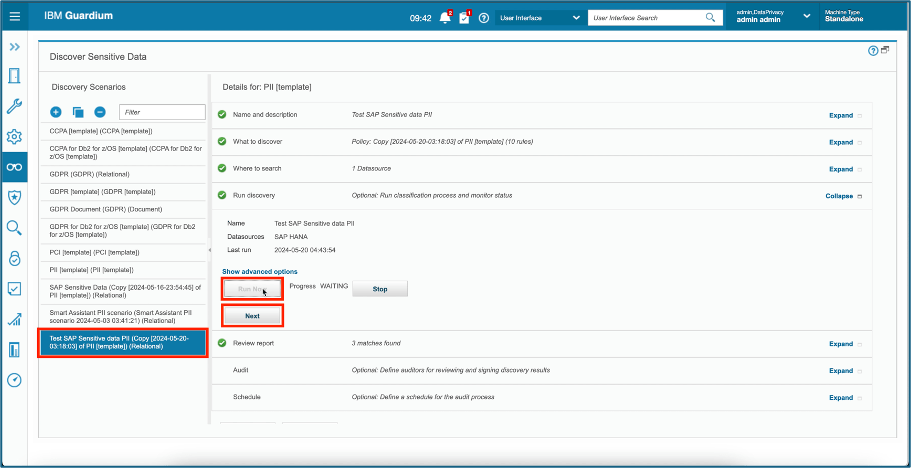This screenshot has height=468, width=912.
Task: Expand the sidebar with double-chevron icon
Action: 15,47
